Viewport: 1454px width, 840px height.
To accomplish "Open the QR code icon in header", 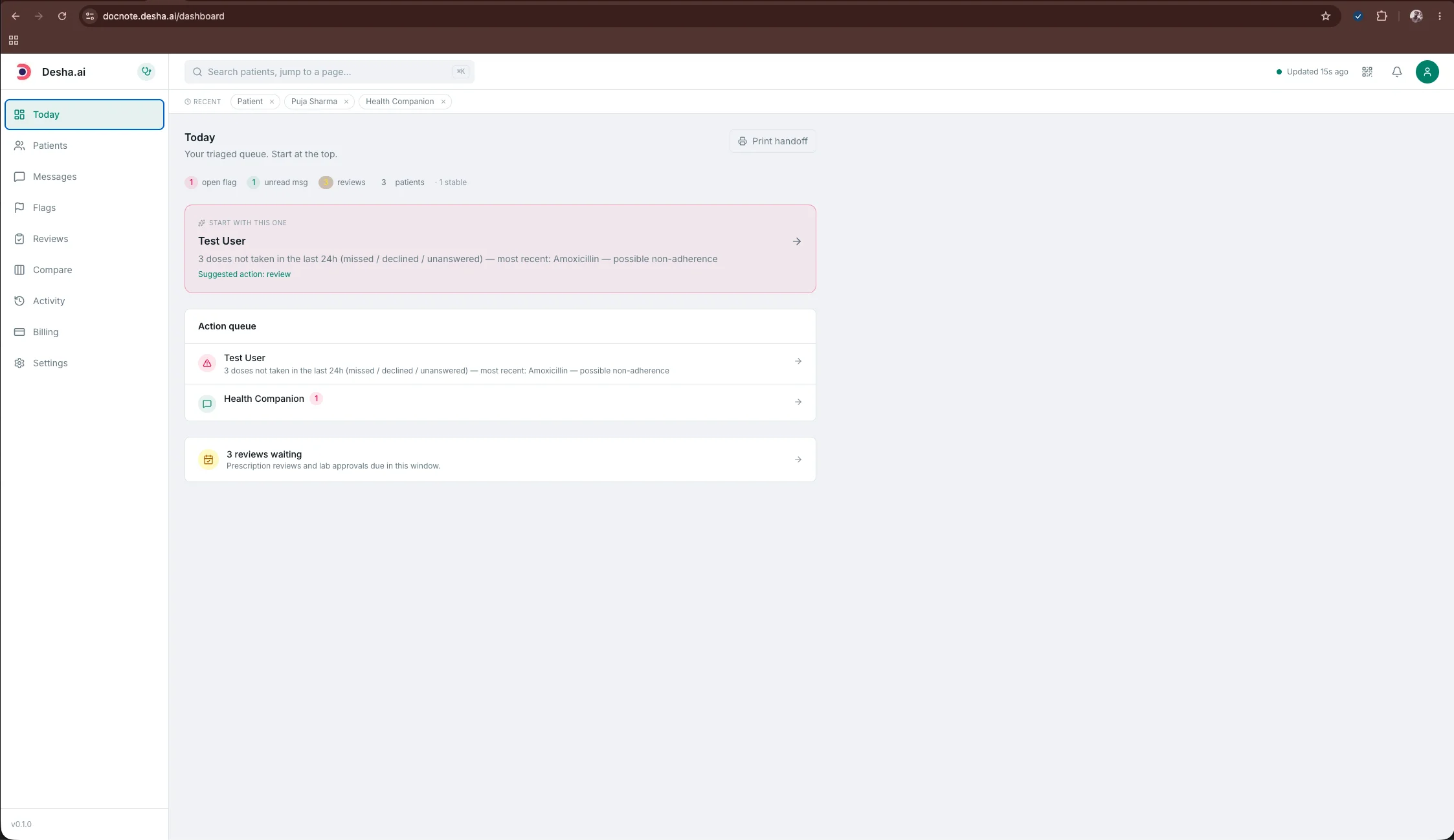I will pos(1367,72).
